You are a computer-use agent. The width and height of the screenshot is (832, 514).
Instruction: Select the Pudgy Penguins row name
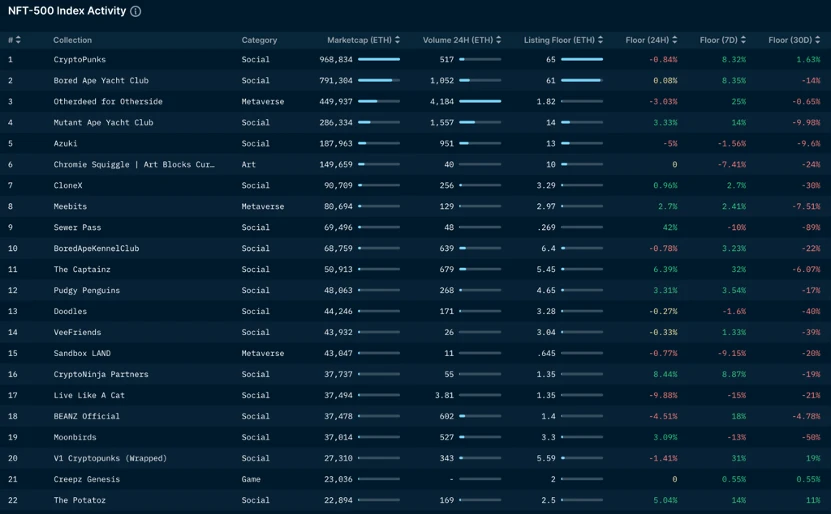[86, 290]
